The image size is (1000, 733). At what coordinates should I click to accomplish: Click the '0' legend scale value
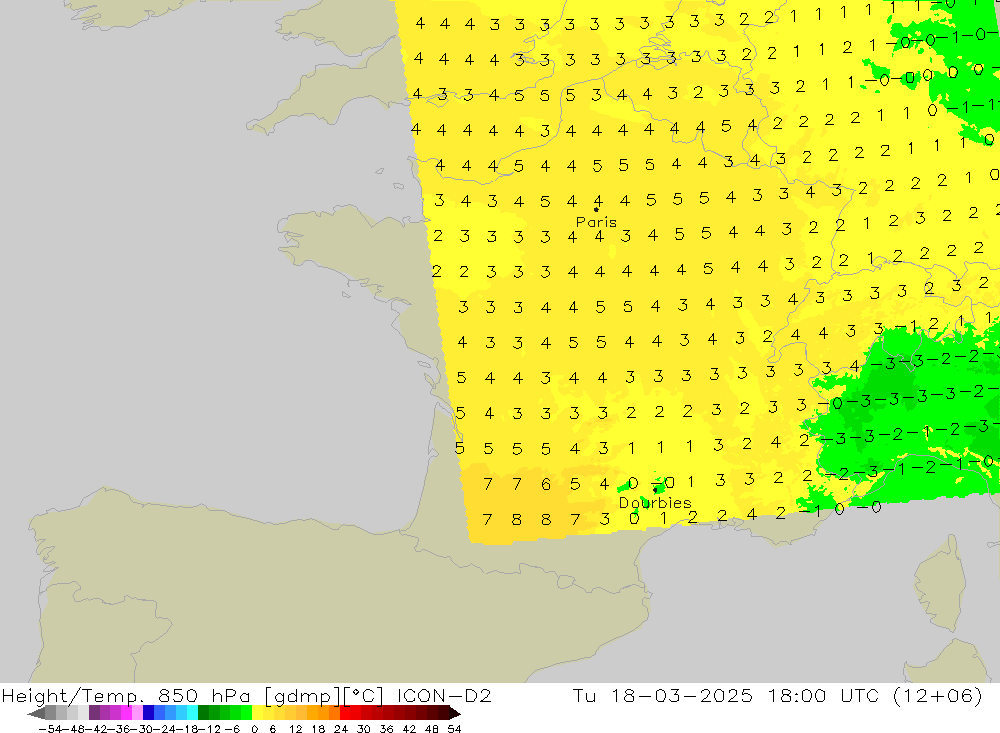254,729
